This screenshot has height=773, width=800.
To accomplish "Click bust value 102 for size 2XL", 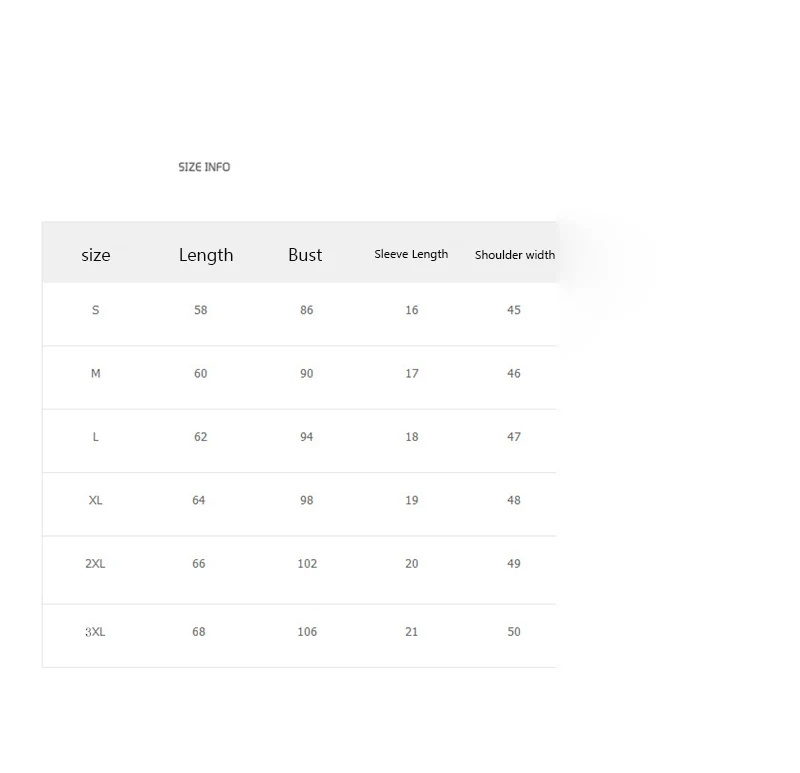I will 307,563.
